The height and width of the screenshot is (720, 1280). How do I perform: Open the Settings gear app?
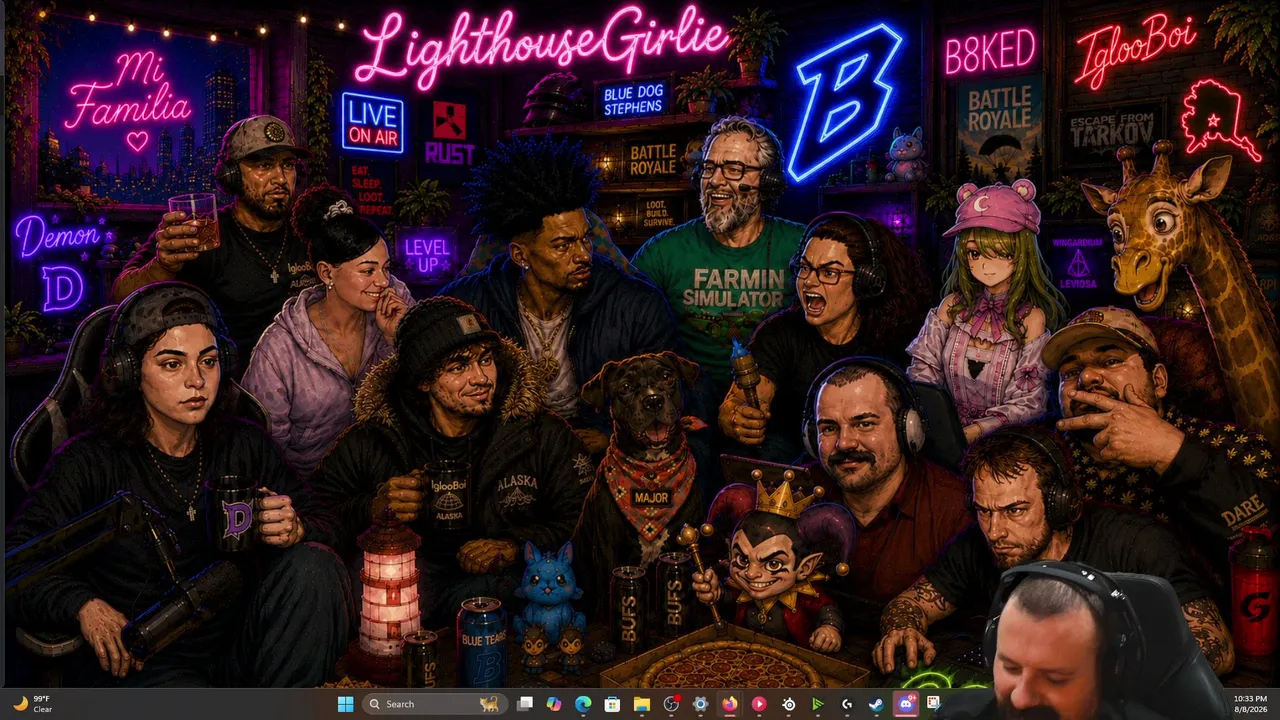700,704
